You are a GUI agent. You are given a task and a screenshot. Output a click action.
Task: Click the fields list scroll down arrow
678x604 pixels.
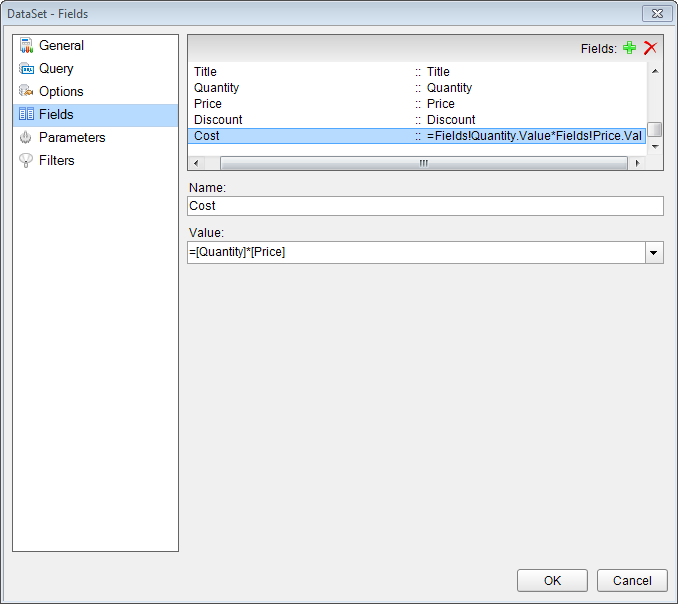[x=655, y=147]
